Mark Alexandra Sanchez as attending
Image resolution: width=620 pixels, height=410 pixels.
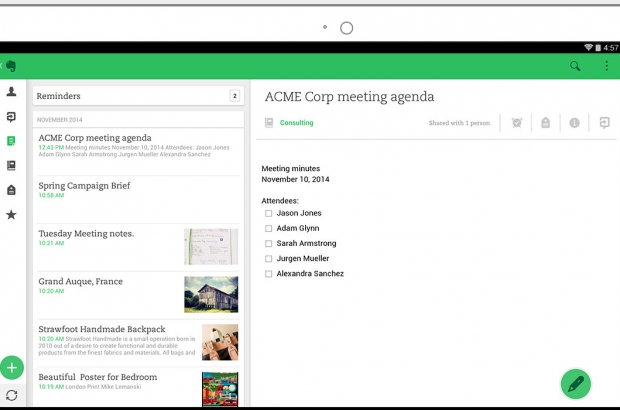point(268,273)
